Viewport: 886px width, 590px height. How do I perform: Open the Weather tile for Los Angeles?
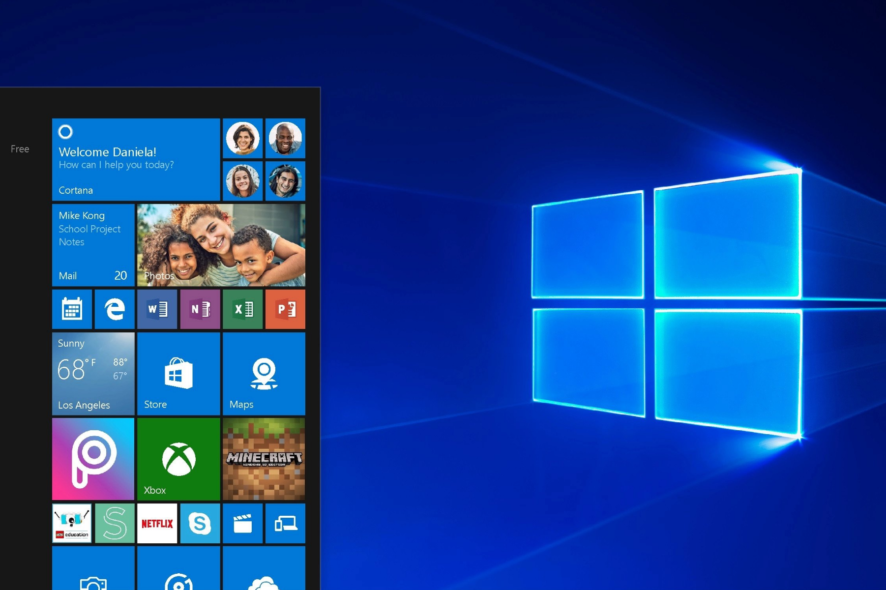tap(93, 374)
